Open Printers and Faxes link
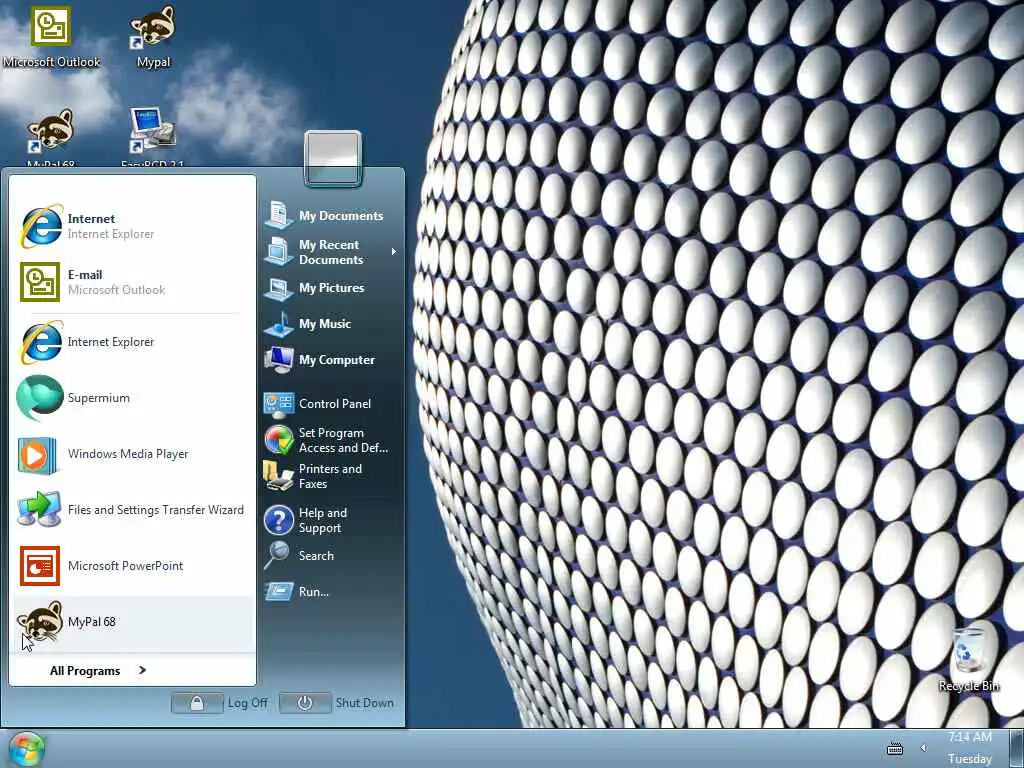Viewport: 1024px width, 768px height. pyautogui.click(x=330, y=476)
